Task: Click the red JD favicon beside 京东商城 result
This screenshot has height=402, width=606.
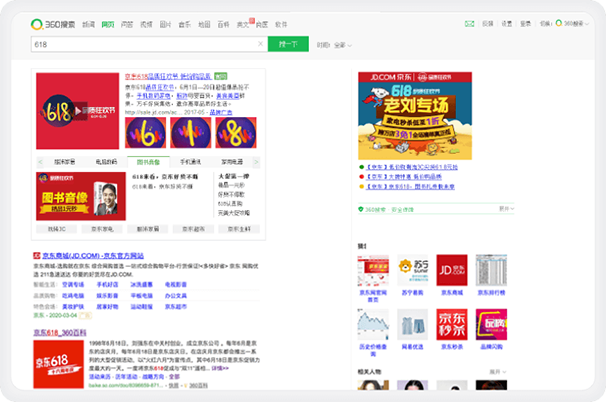Action: 37,256
